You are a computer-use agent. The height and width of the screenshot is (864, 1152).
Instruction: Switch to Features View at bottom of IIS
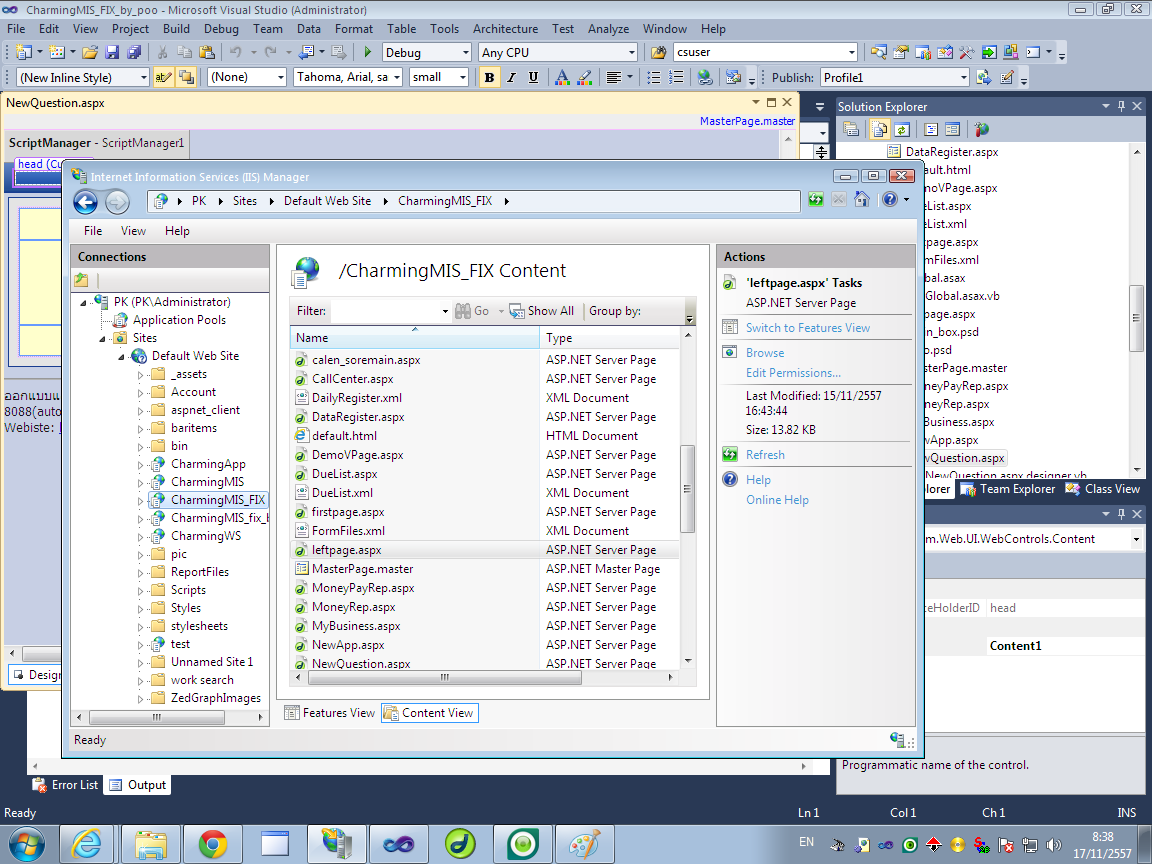pos(329,713)
